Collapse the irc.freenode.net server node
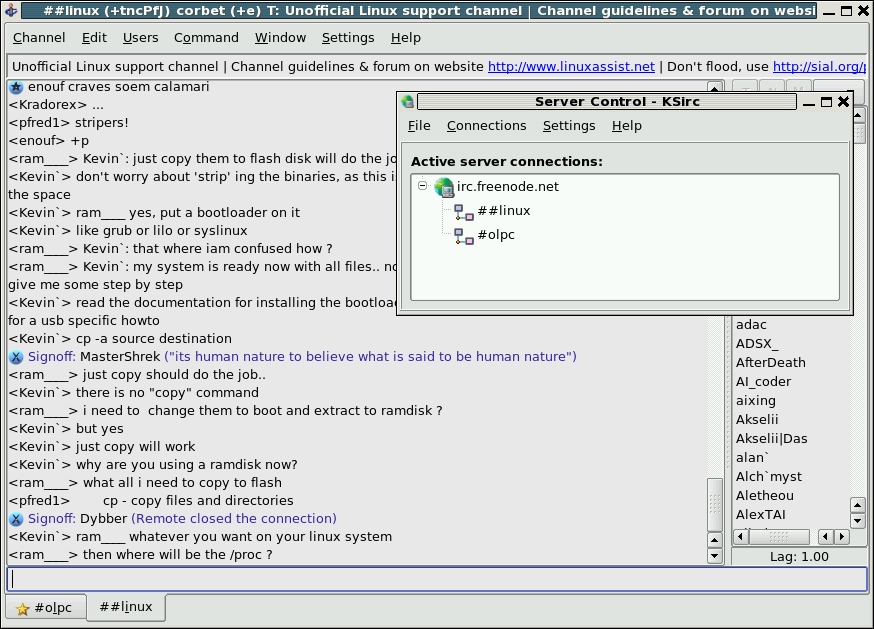The image size is (874, 629). coord(423,186)
